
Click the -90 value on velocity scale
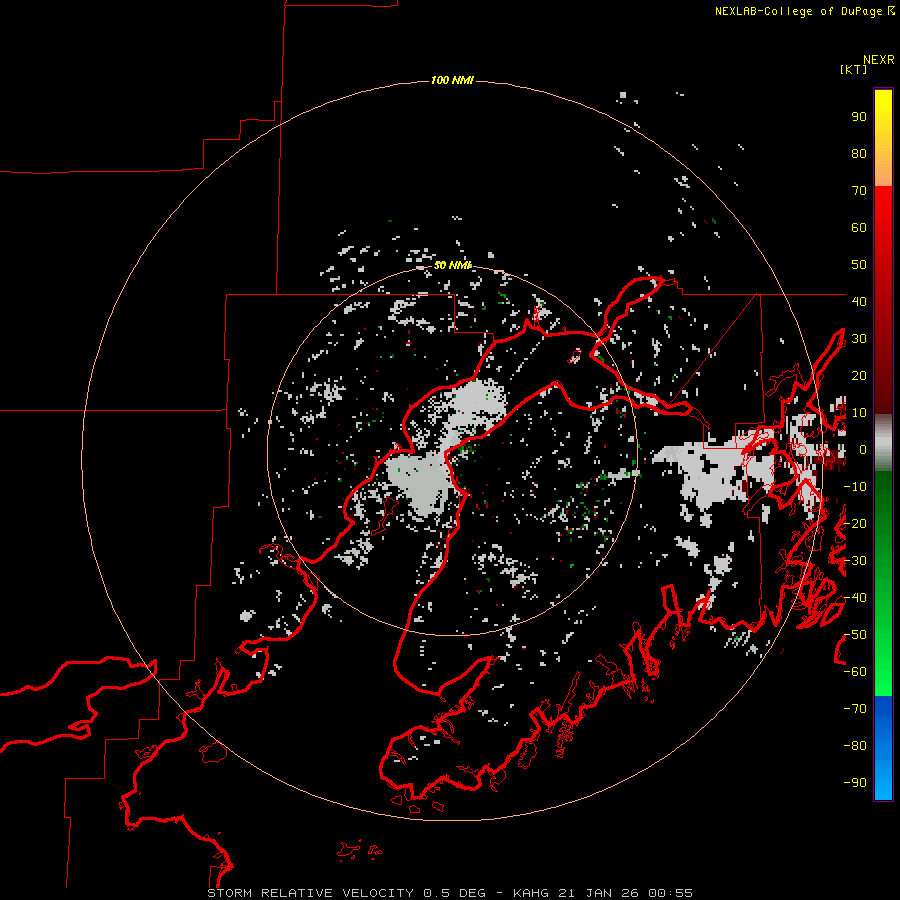point(855,783)
